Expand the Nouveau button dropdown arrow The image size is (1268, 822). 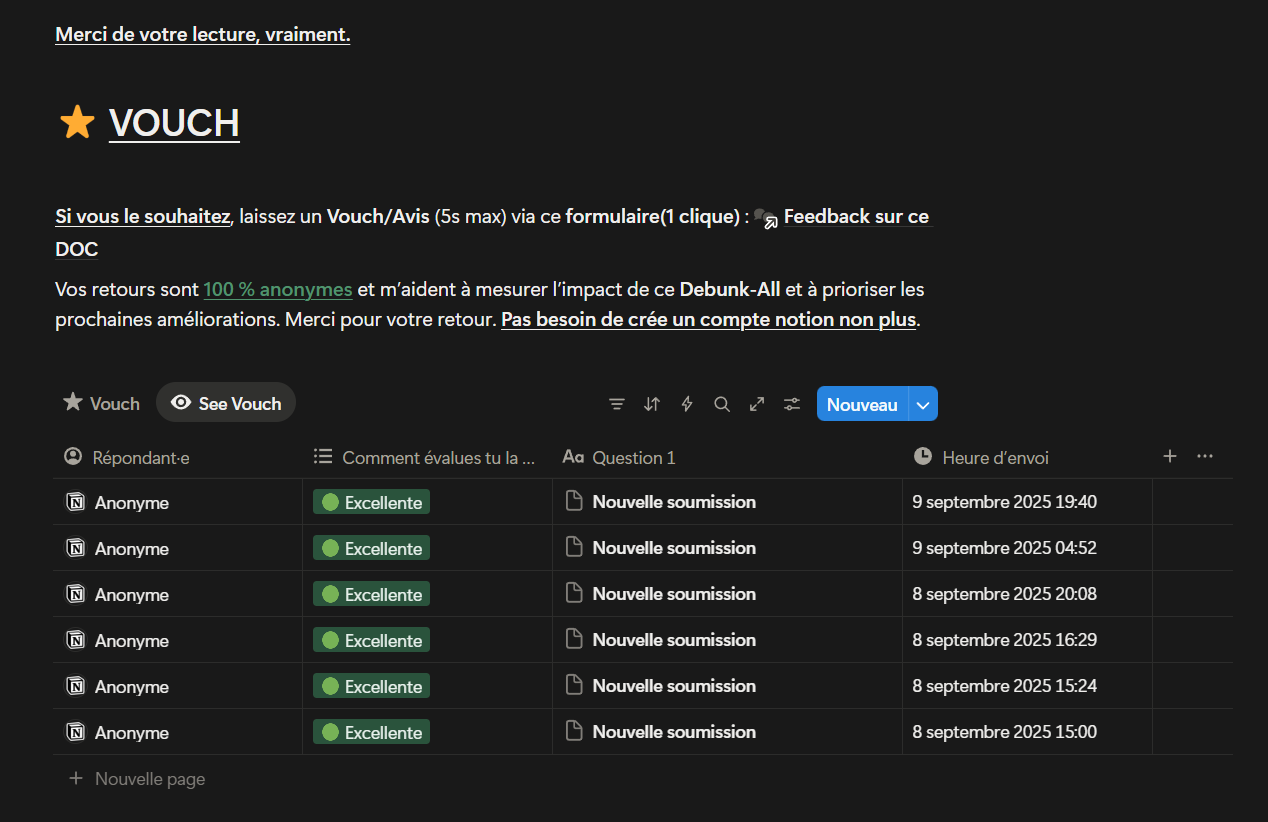(x=923, y=404)
